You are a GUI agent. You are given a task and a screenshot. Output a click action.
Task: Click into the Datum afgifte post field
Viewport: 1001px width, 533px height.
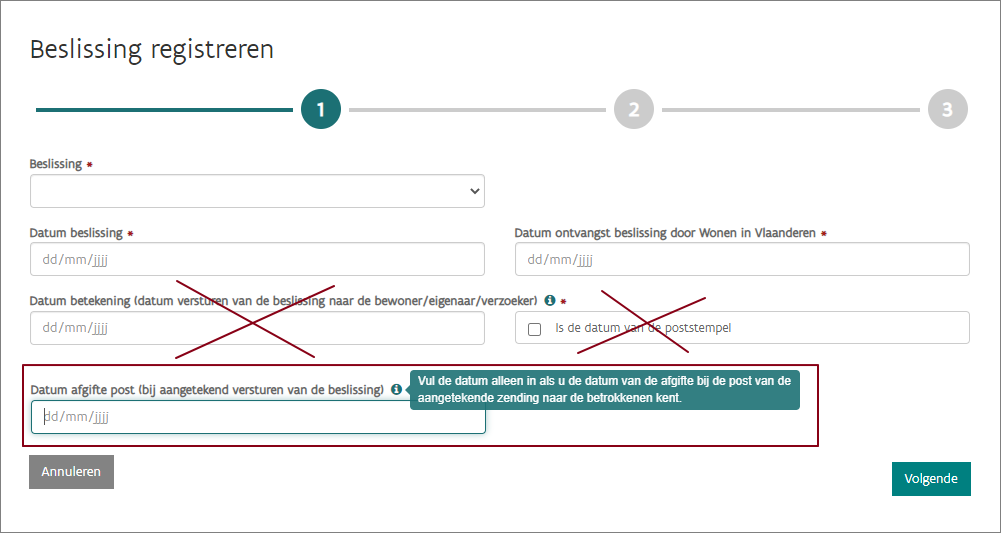[258, 417]
